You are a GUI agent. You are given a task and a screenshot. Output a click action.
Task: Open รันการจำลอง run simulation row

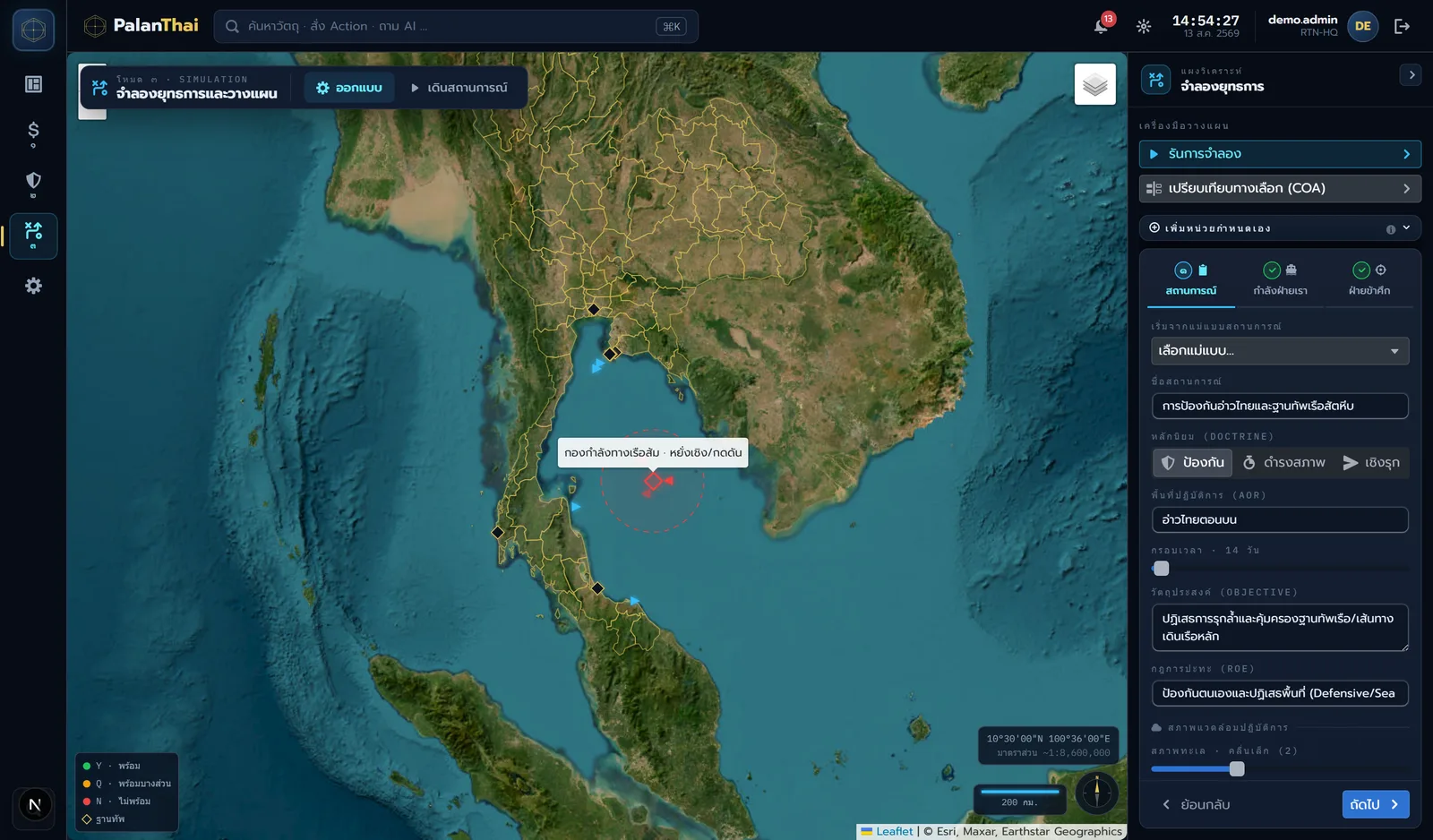click(x=1280, y=154)
